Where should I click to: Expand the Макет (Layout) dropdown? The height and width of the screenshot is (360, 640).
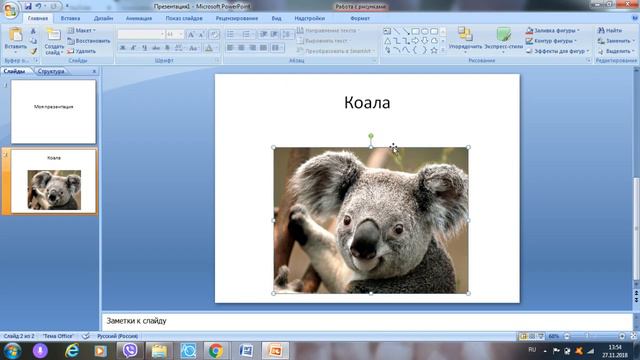point(82,30)
